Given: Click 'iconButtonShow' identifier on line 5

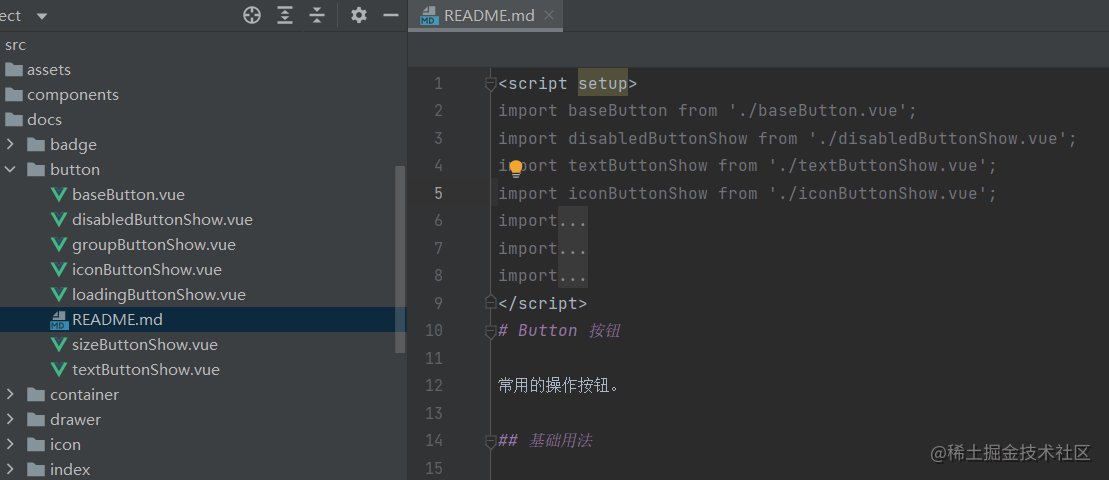Looking at the screenshot, I should click(638, 194).
